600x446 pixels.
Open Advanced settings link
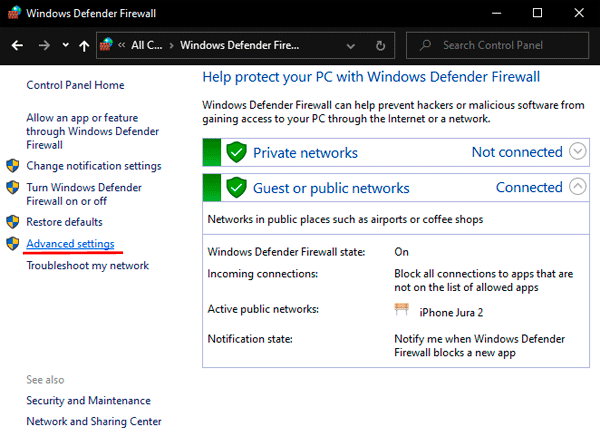[70, 244]
